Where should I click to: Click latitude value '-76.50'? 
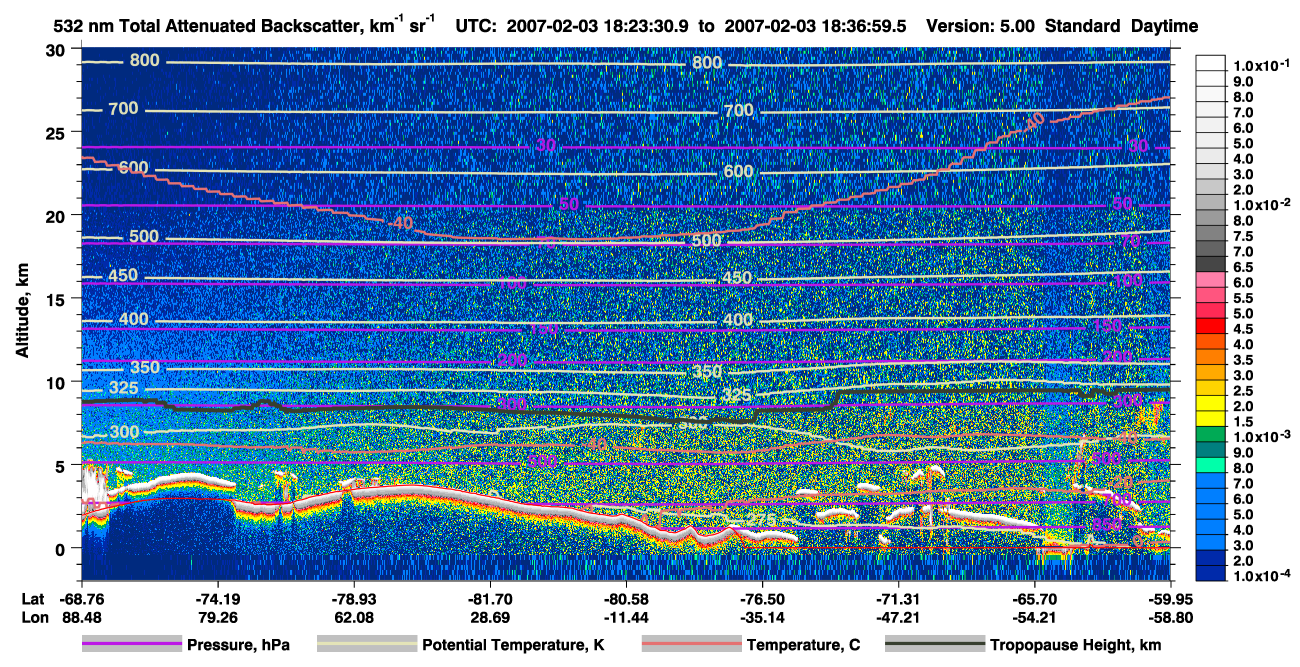click(x=762, y=599)
